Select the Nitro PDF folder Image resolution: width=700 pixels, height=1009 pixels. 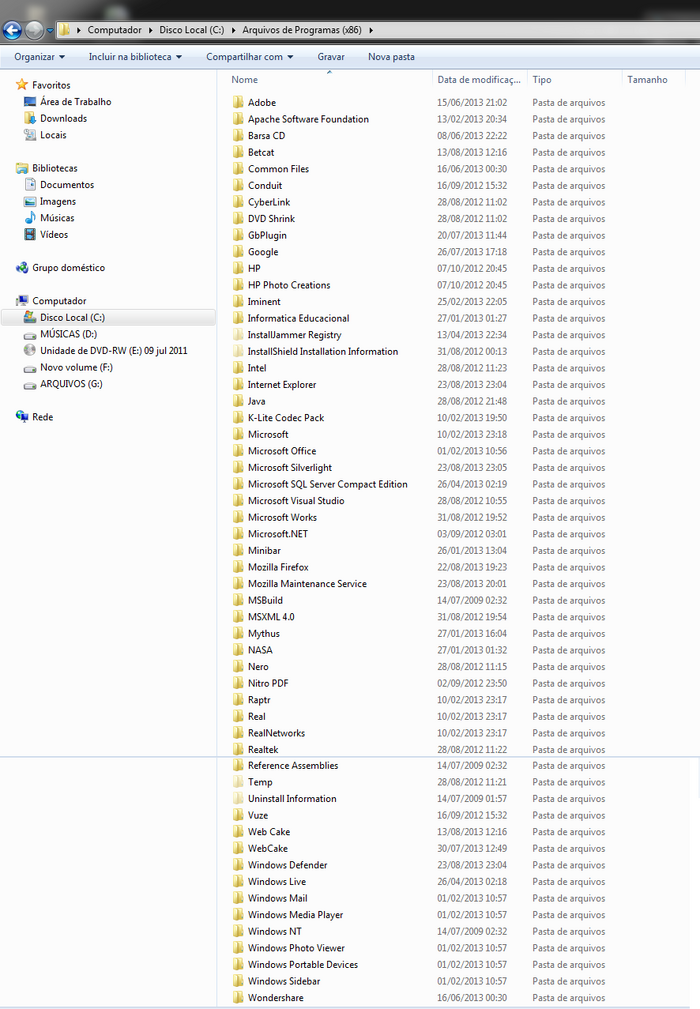point(268,683)
